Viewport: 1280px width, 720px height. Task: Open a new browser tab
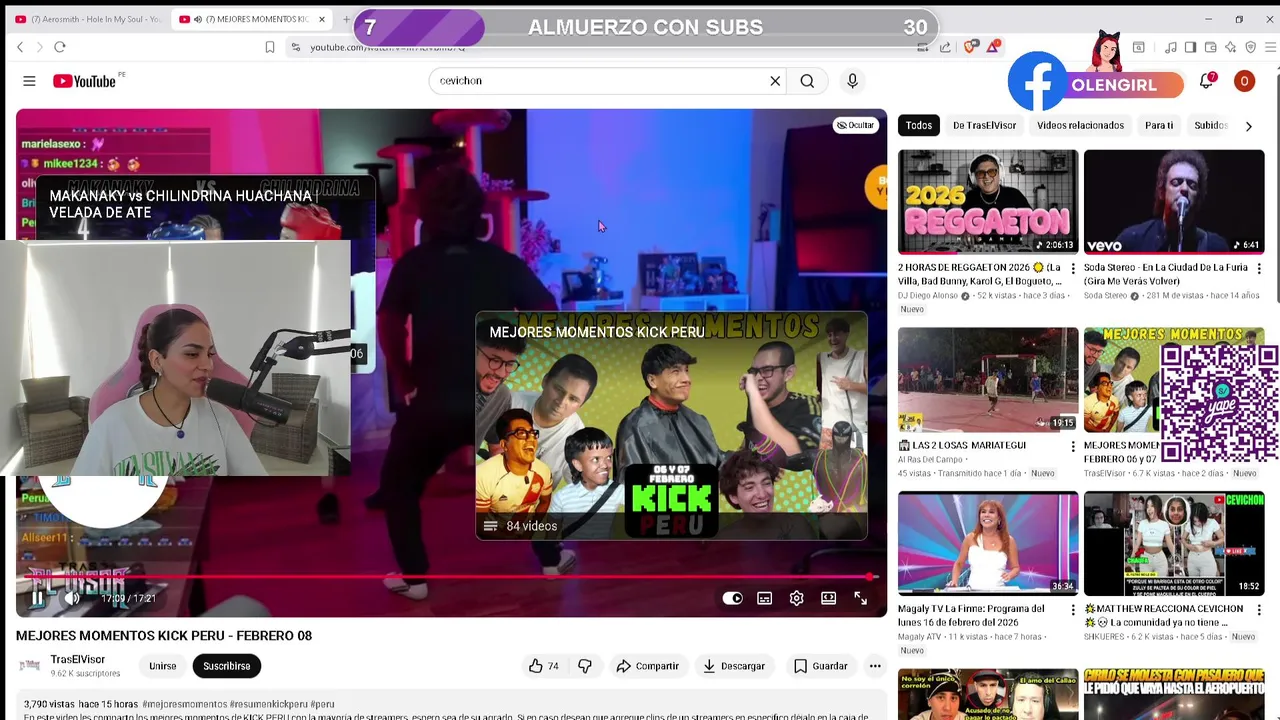[346, 19]
